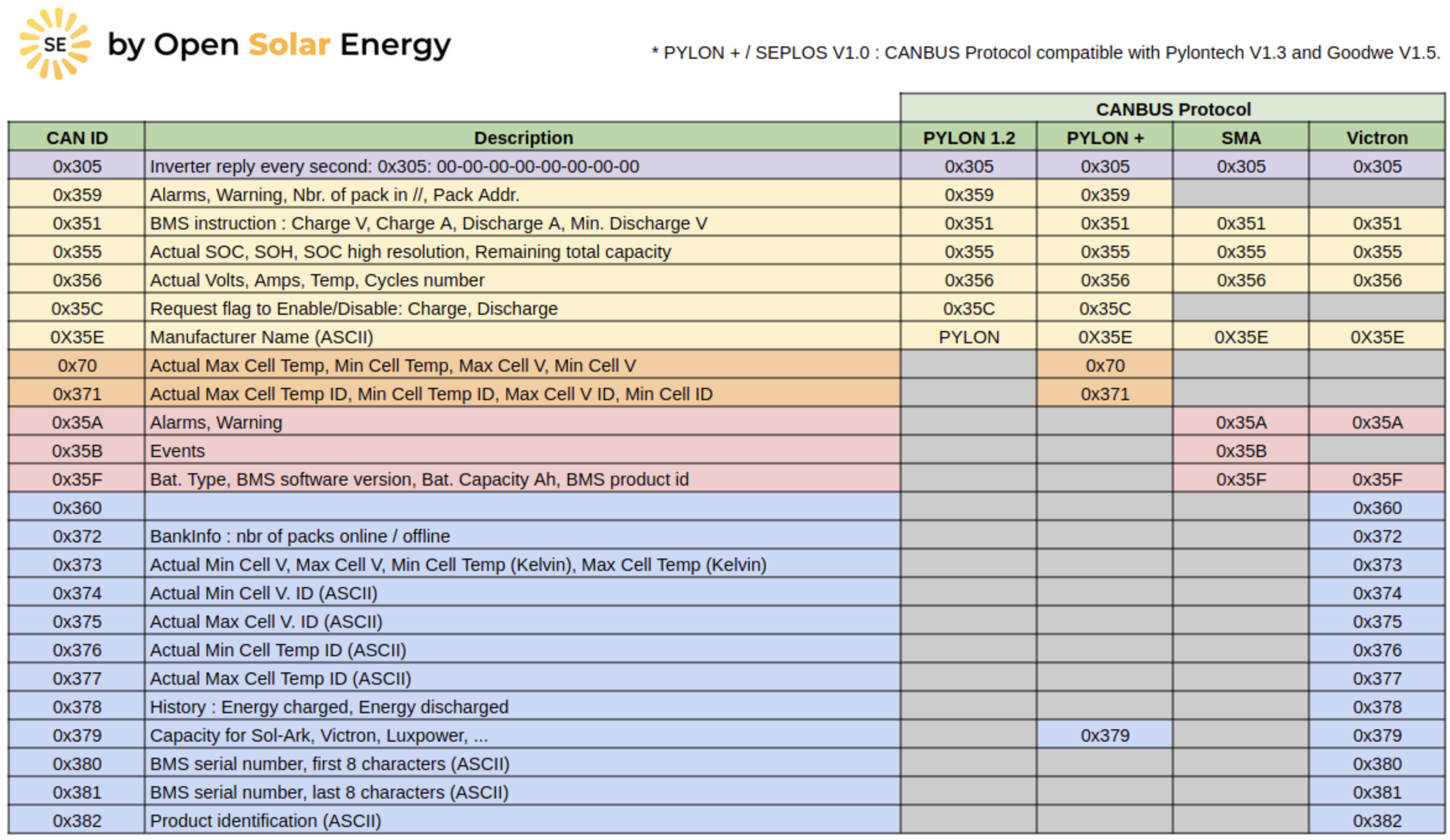Click the 'PYLON' cell in the PYLON 1.2 column
The height and width of the screenshot is (840, 1450).
(969, 336)
